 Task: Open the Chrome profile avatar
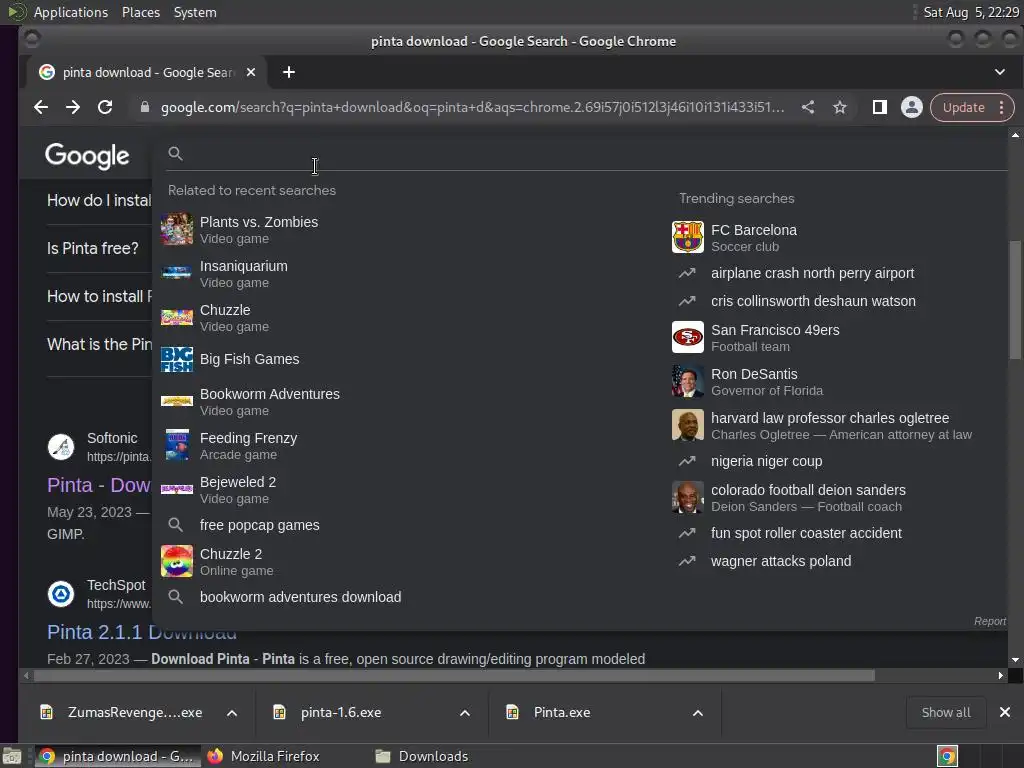[x=912, y=107]
